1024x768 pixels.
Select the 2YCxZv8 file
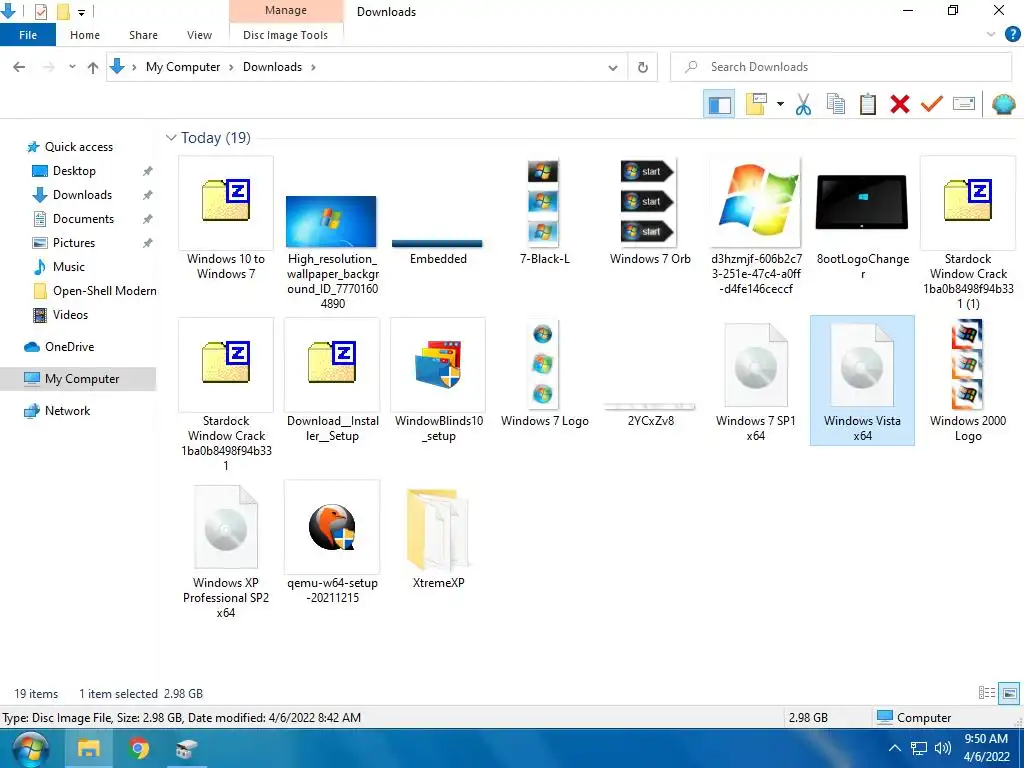(650, 414)
